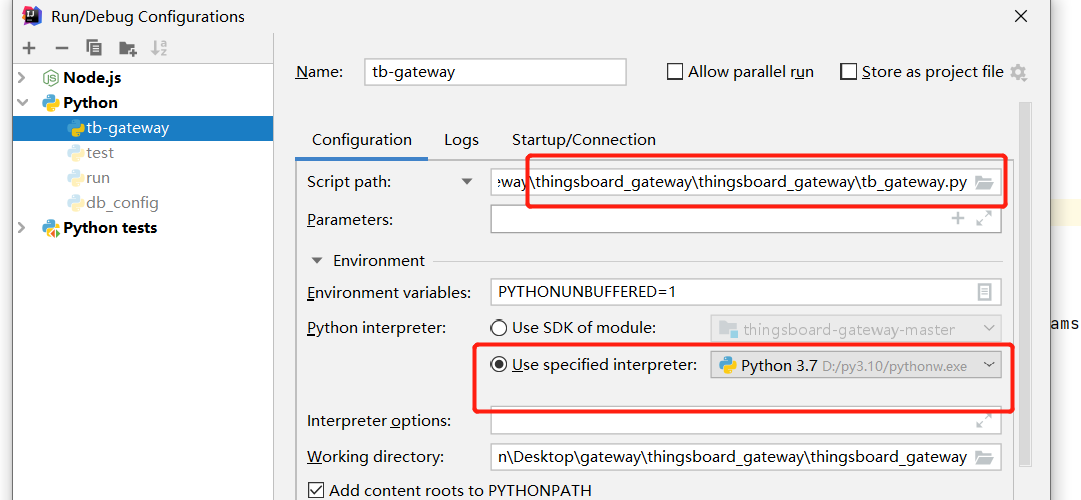This screenshot has height=500, width=1081.
Task: Uncheck Add content roots to PYTHONPATH
Action: coord(316,490)
